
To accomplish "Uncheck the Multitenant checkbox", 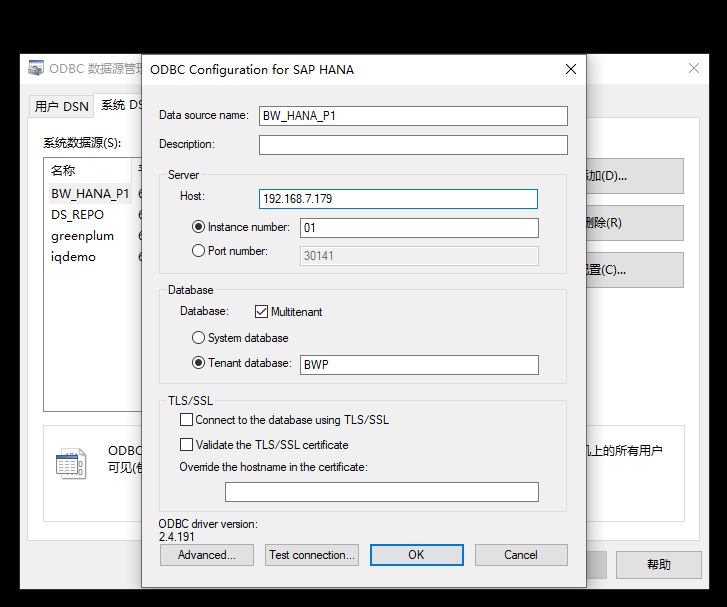I will [261, 312].
